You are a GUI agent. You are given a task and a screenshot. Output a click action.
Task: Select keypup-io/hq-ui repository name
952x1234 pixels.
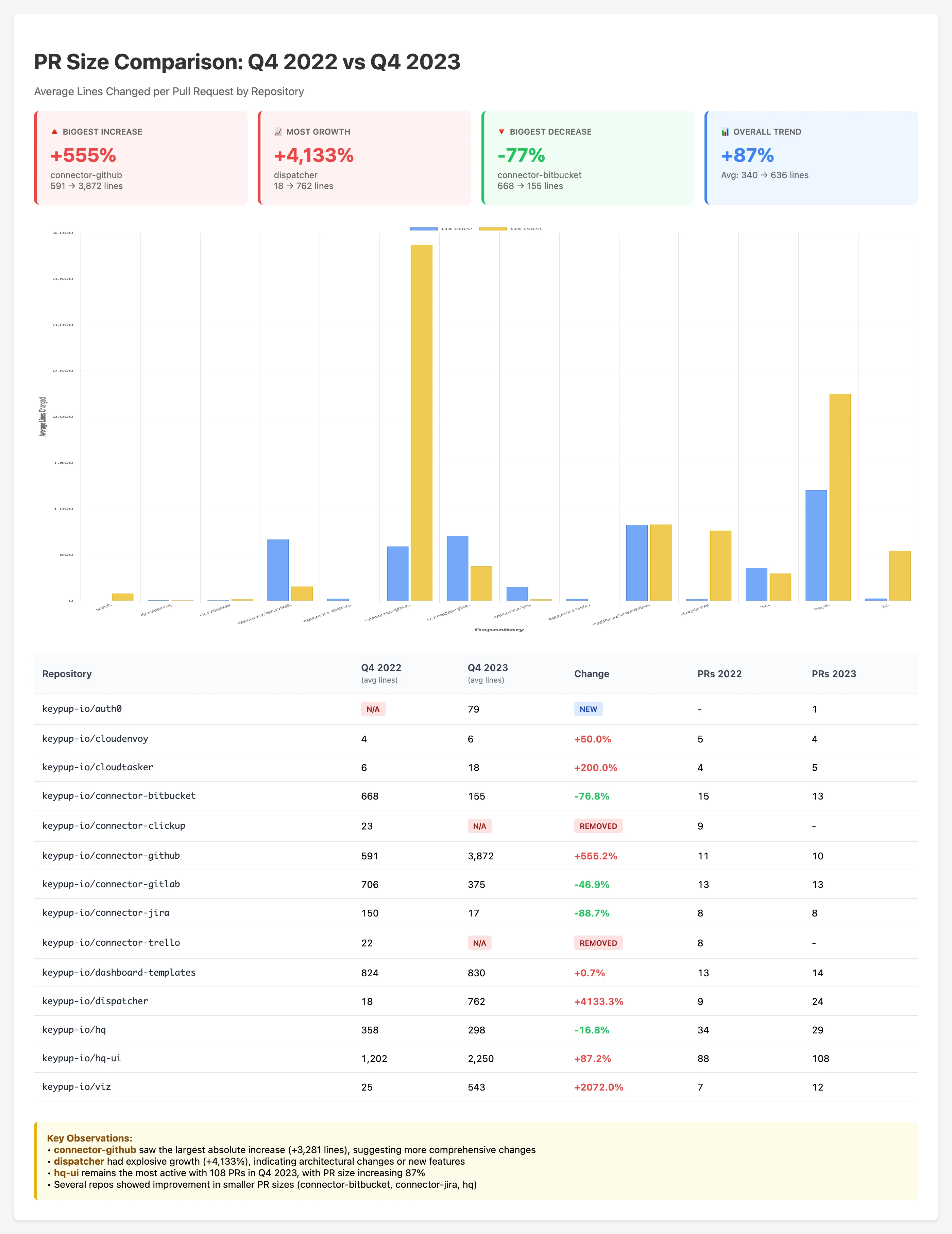[82, 1058]
